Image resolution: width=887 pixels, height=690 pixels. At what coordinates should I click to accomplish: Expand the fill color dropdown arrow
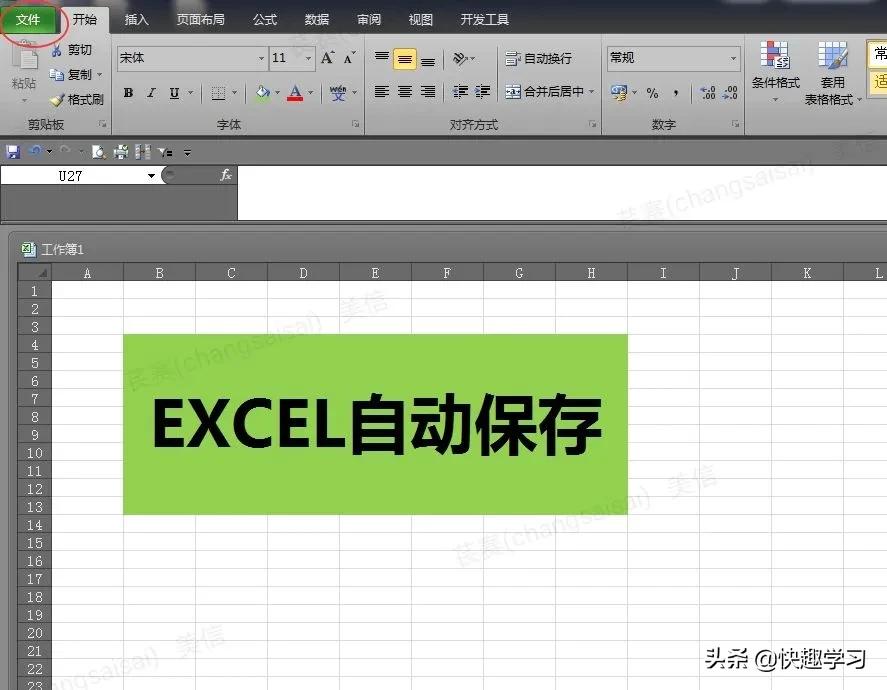click(277, 93)
